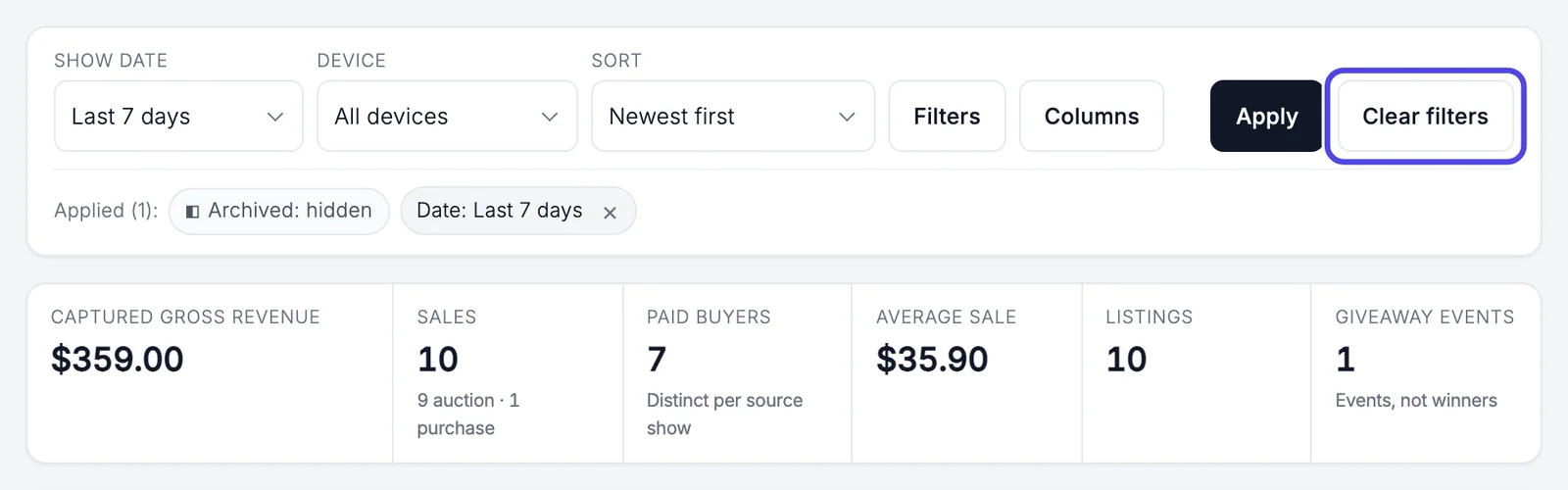
Task: Click the archive icon on Archived chip
Action: click(192, 212)
